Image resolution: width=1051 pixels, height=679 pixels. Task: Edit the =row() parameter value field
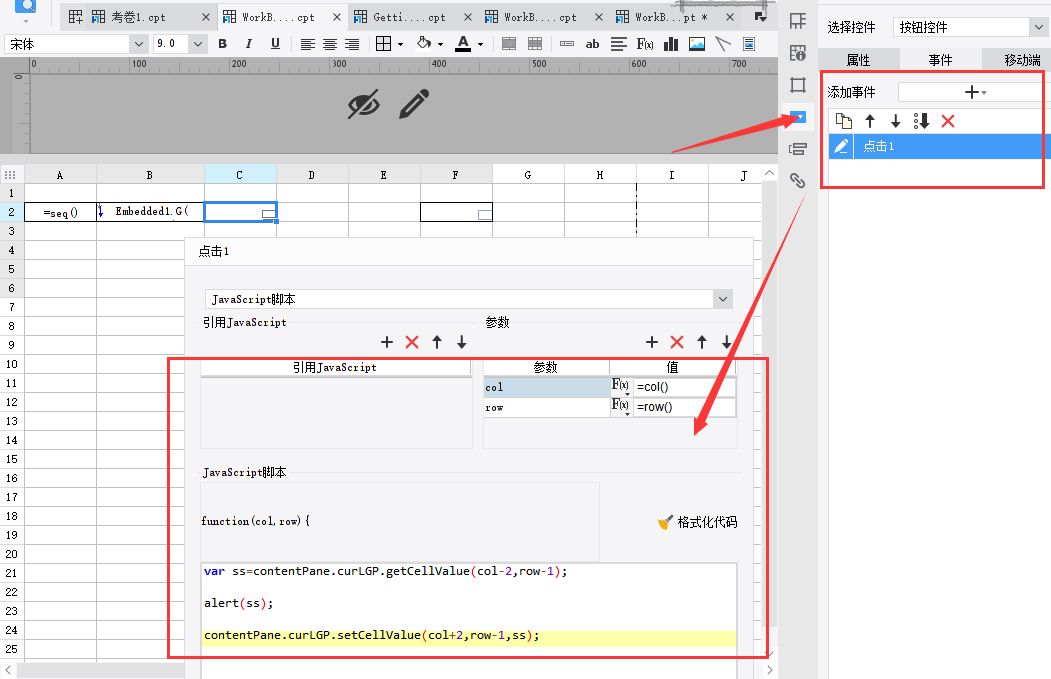[684, 407]
